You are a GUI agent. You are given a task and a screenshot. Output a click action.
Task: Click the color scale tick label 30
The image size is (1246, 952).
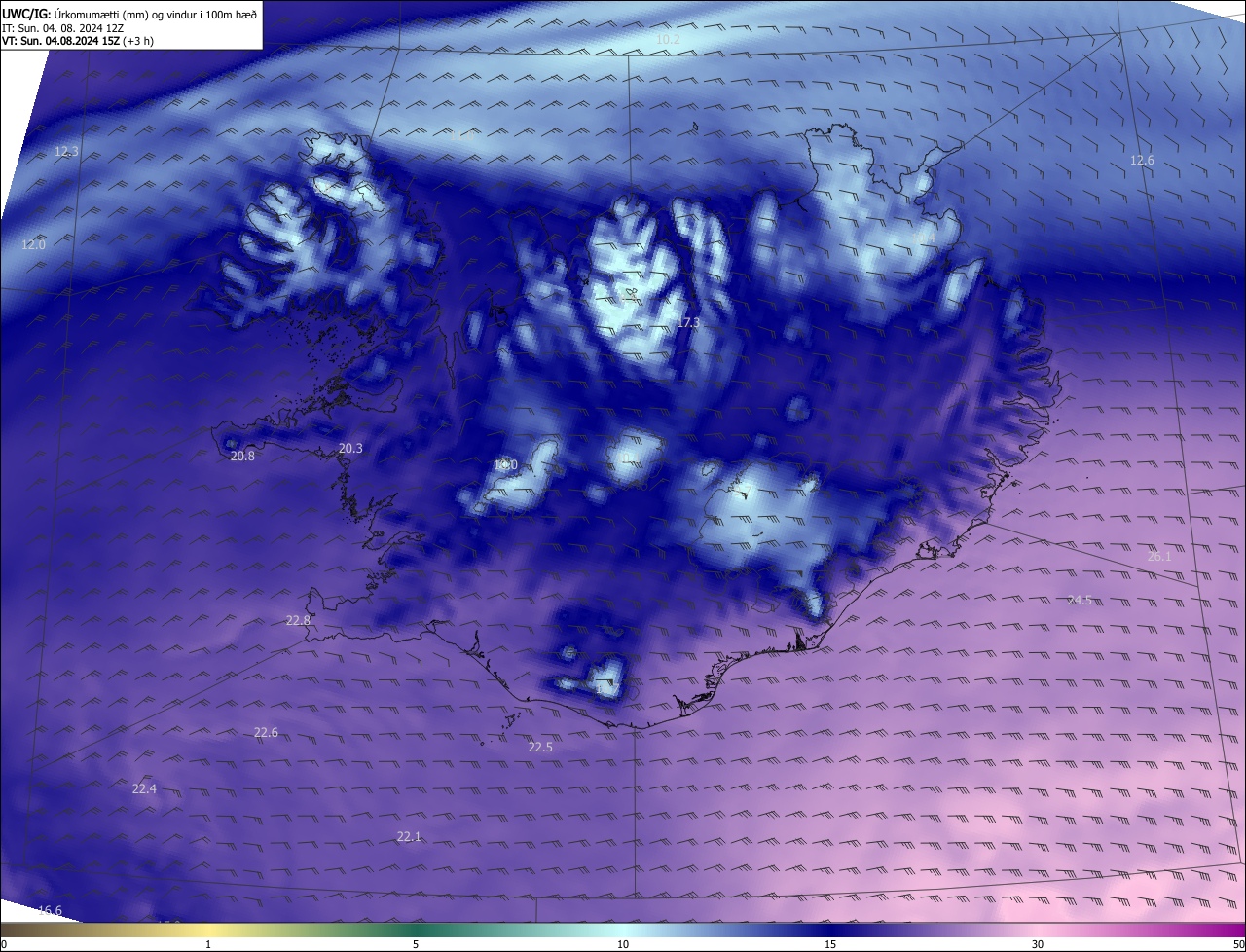tap(1038, 944)
